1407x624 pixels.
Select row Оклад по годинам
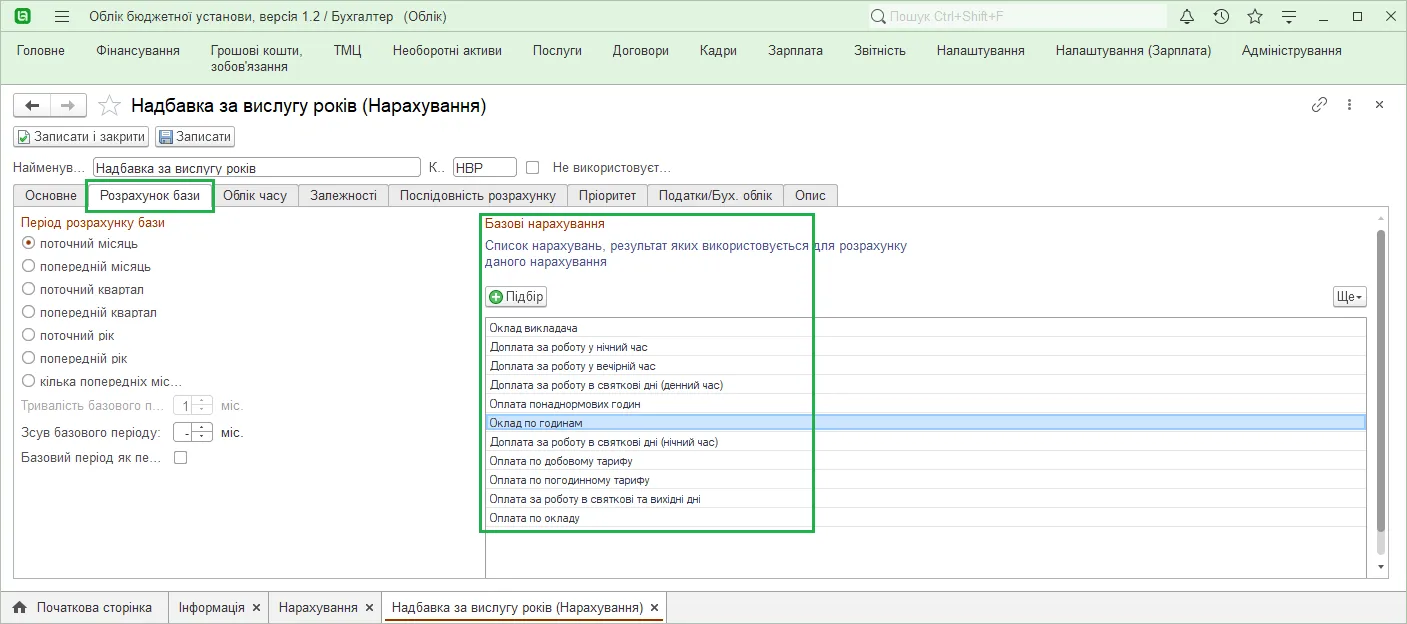(926, 423)
